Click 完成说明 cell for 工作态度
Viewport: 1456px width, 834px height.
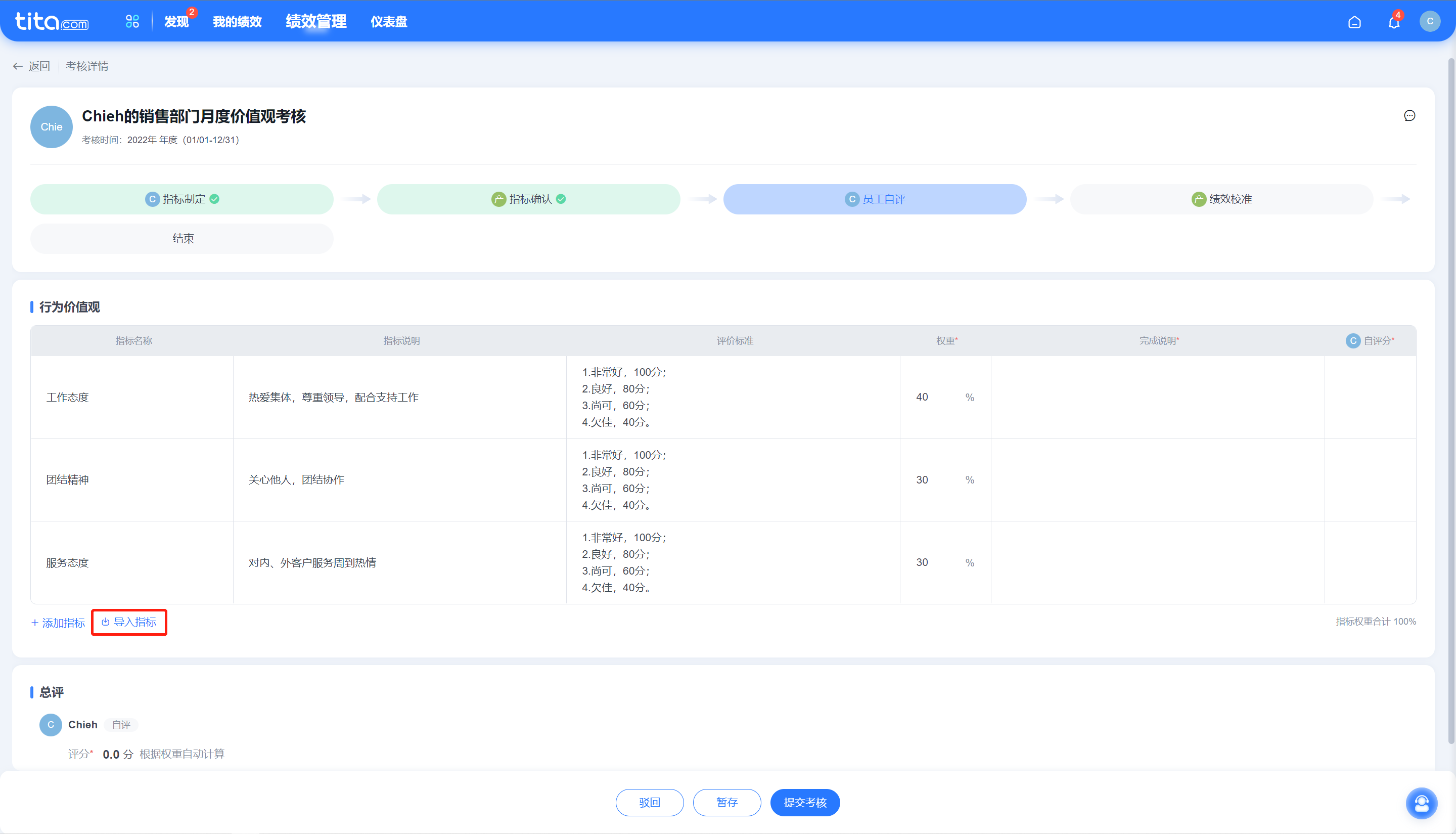pyautogui.click(x=1158, y=398)
